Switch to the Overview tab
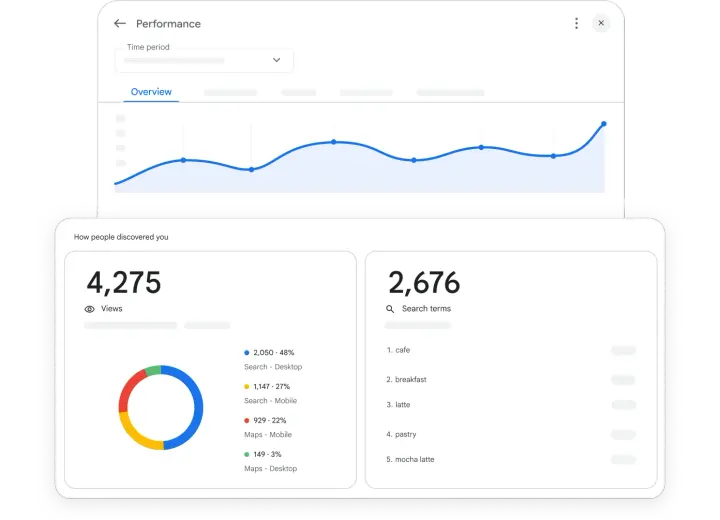 pyautogui.click(x=151, y=92)
